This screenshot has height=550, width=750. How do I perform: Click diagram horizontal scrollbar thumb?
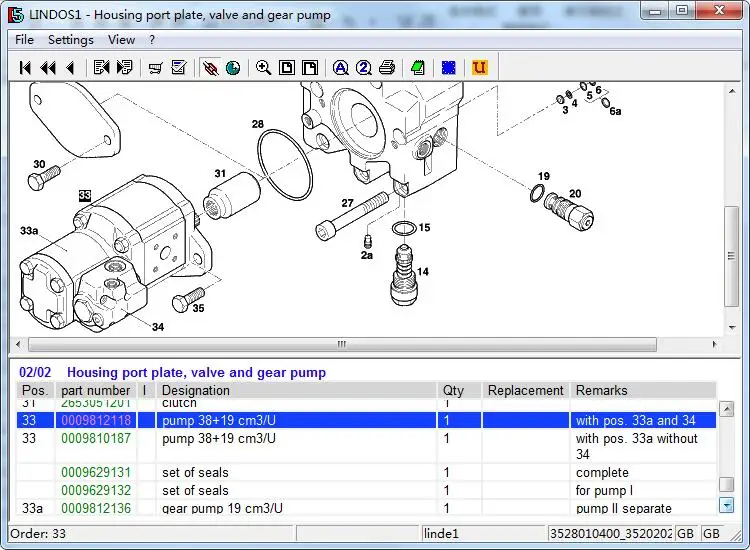(x=342, y=344)
